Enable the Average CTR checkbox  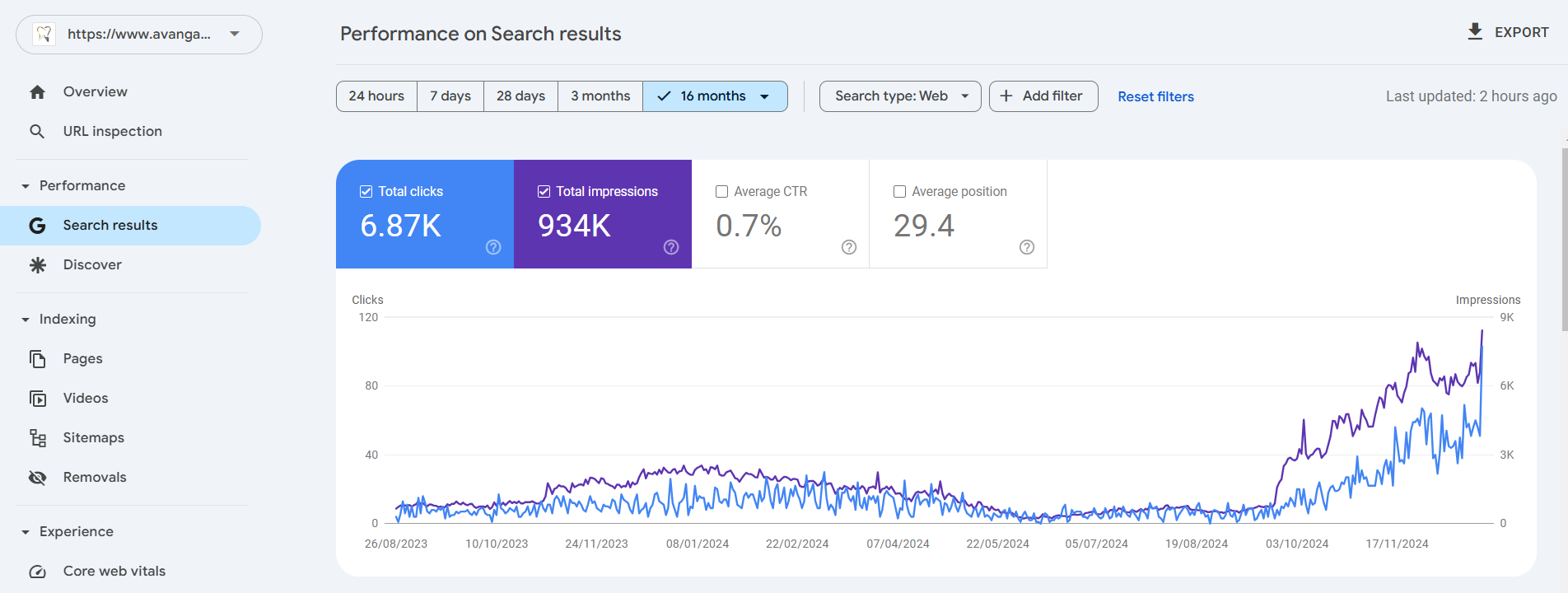click(722, 192)
